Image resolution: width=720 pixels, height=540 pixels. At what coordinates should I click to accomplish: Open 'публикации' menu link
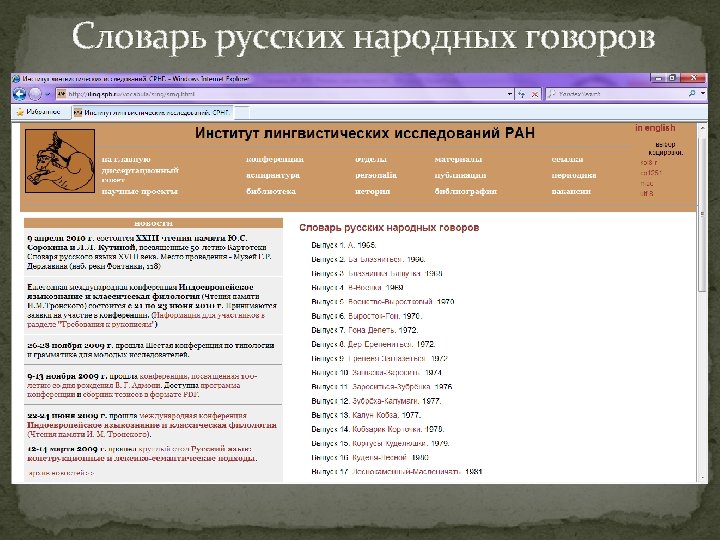pyautogui.click(x=460, y=175)
